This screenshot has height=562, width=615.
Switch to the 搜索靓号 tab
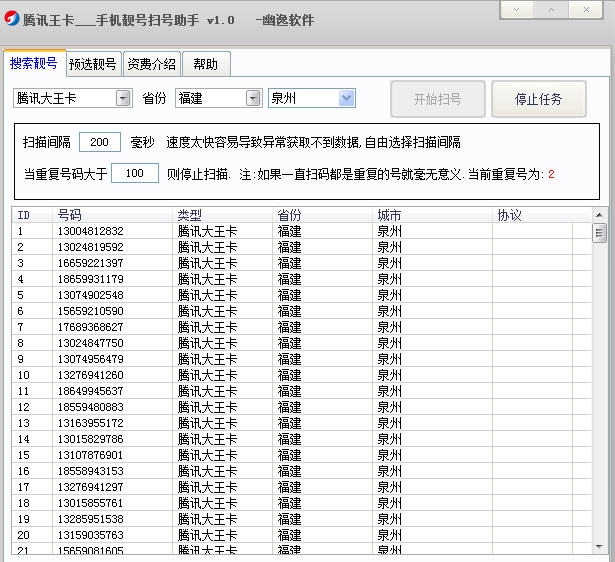tap(34, 64)
